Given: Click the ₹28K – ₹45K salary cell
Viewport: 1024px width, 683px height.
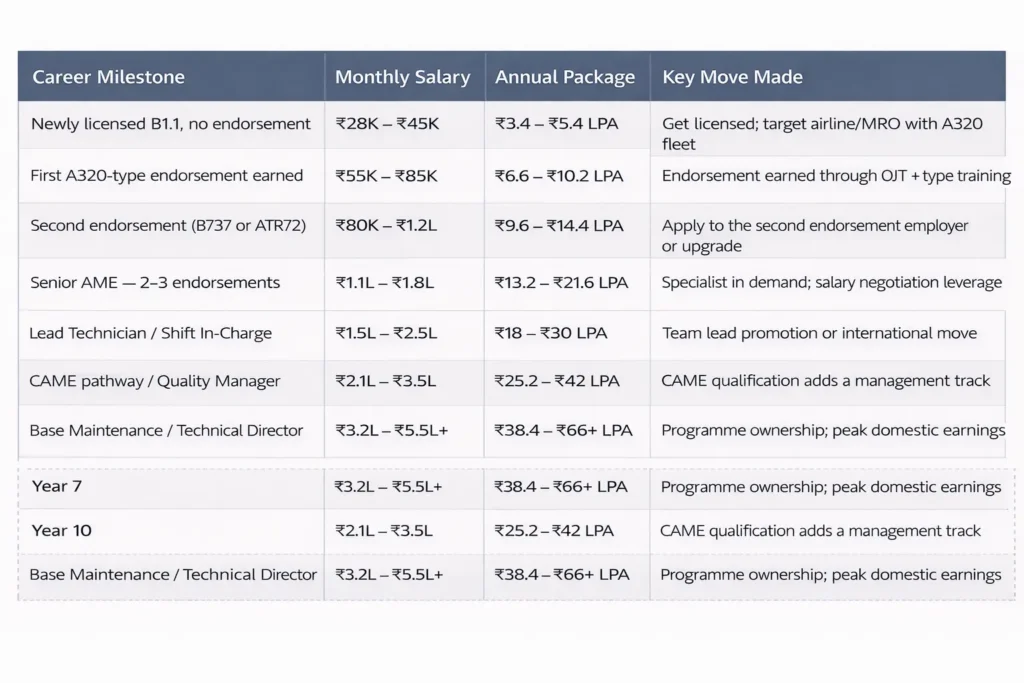Looking at the screenshot, I should [x=386, y=124].
